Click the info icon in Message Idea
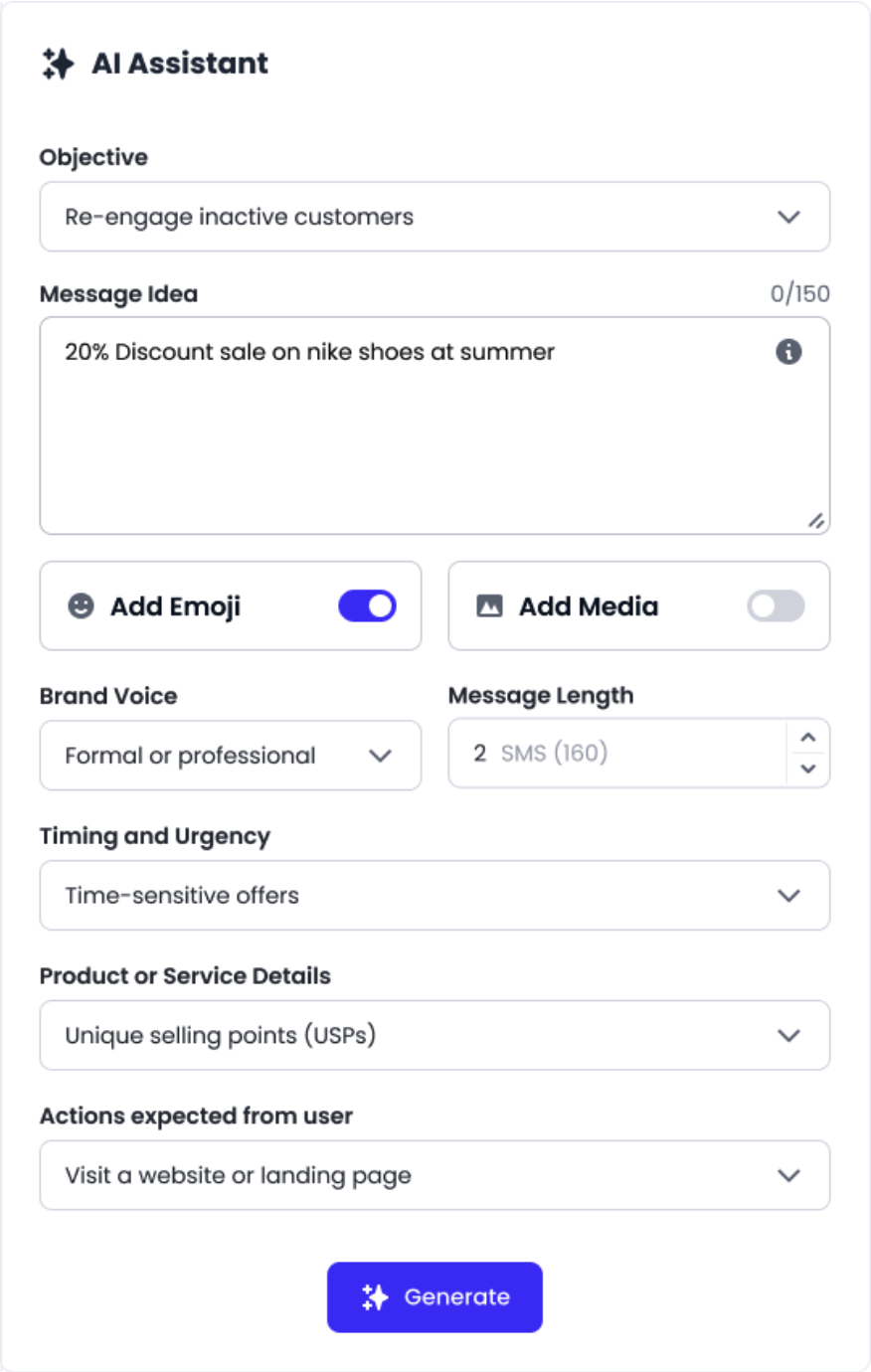Image resolution: width=871 pixels, height=1372 pixels. click(788, 351)
